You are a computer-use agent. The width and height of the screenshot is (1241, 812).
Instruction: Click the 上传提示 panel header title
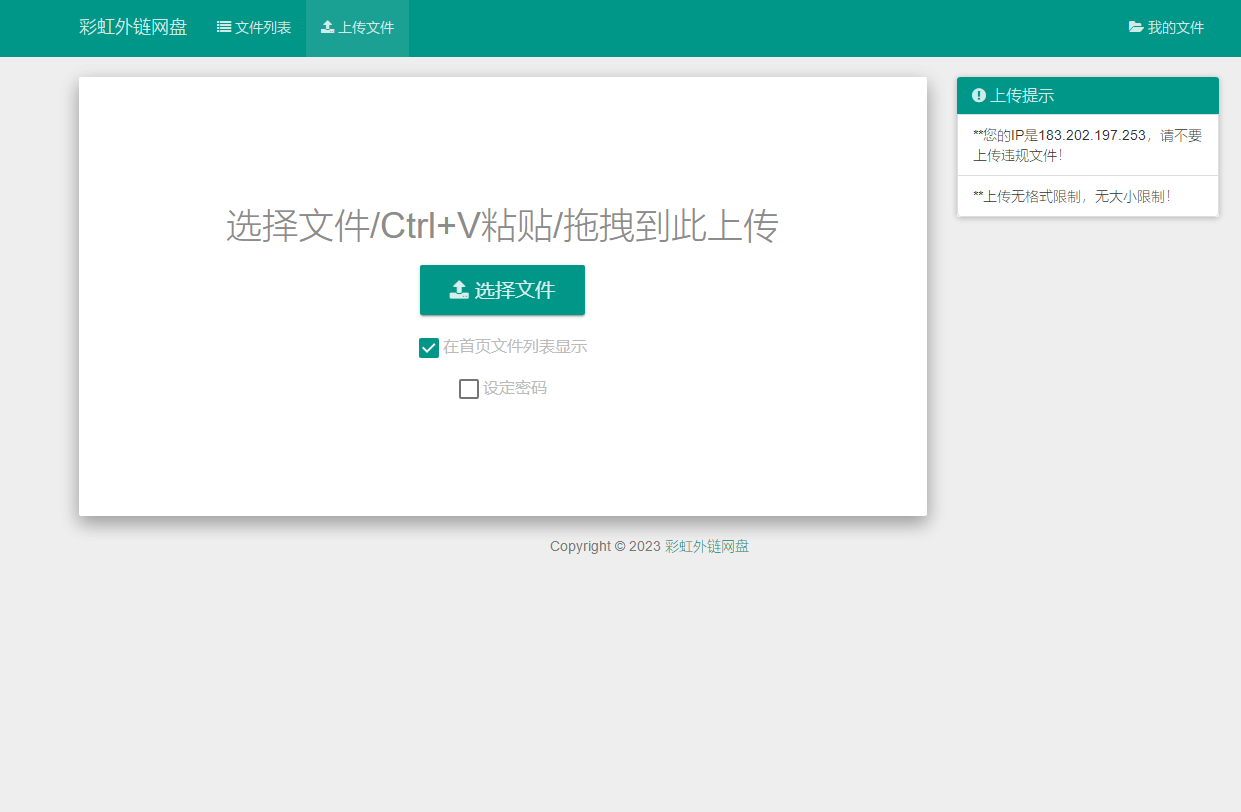click(x=1022, y=96)
